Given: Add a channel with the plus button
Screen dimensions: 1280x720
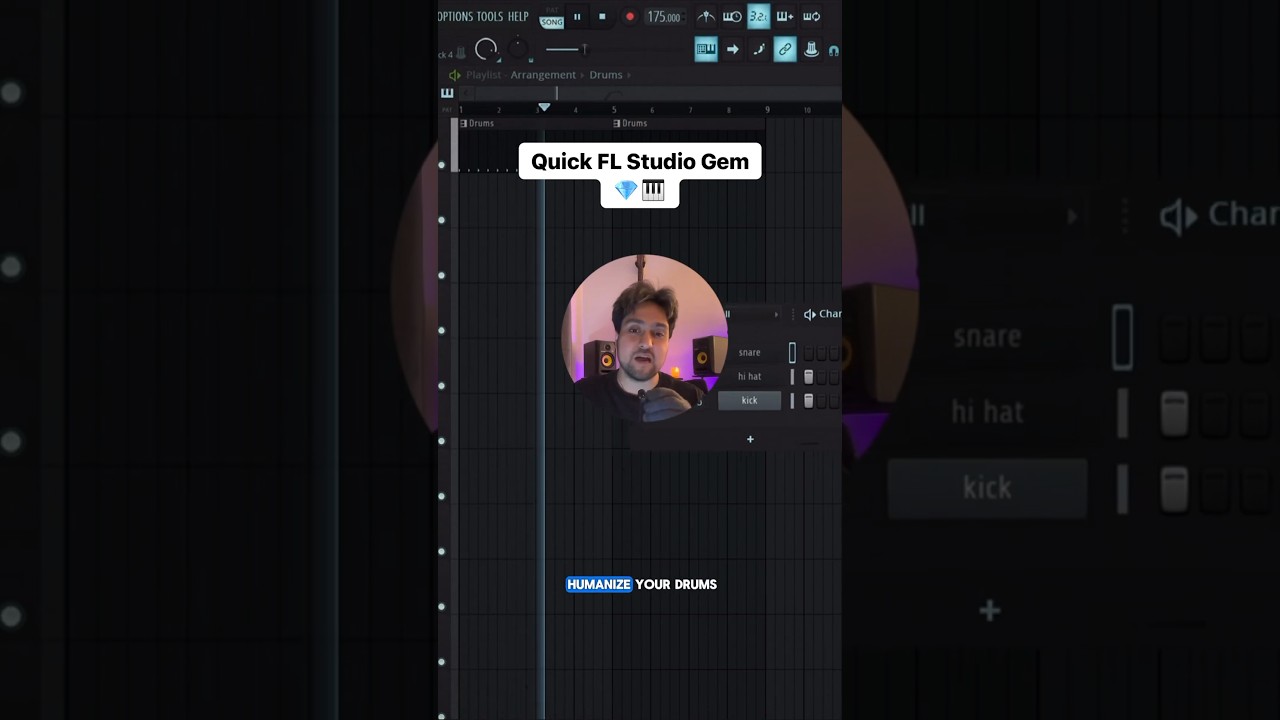Looking at the screenshot, I should click(x=750, y=439).
